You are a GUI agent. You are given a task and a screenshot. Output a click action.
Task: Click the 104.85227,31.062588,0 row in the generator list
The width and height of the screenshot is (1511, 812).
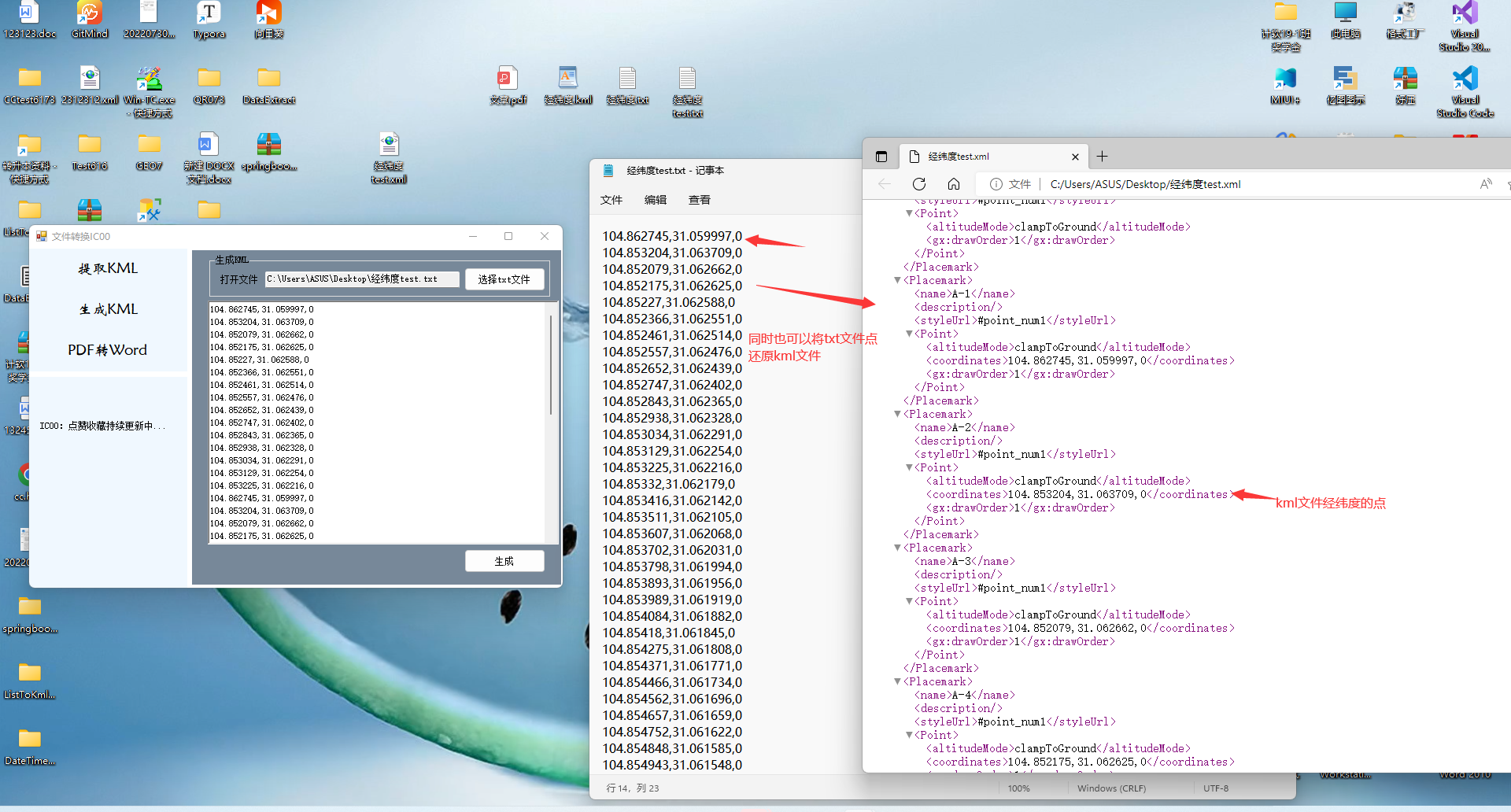pos(260,360)
